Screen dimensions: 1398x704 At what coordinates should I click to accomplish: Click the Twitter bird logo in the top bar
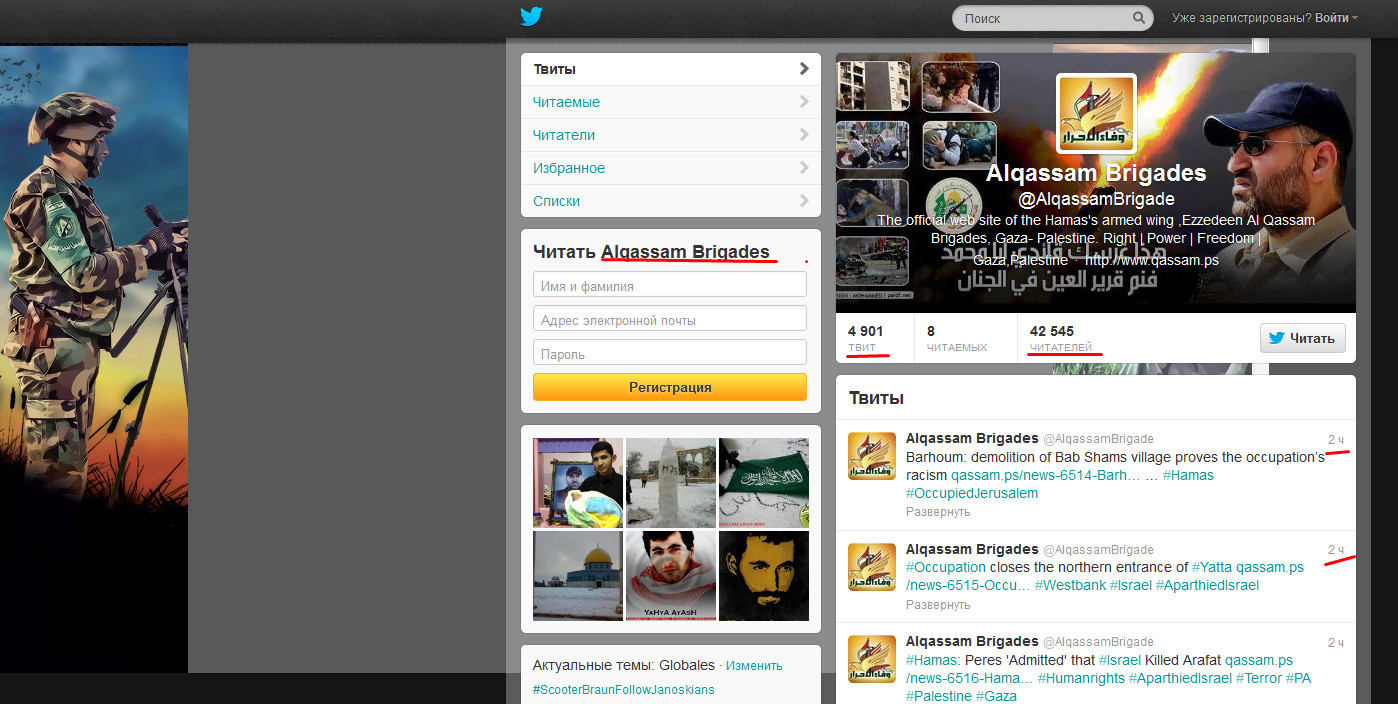coord(530,17)
